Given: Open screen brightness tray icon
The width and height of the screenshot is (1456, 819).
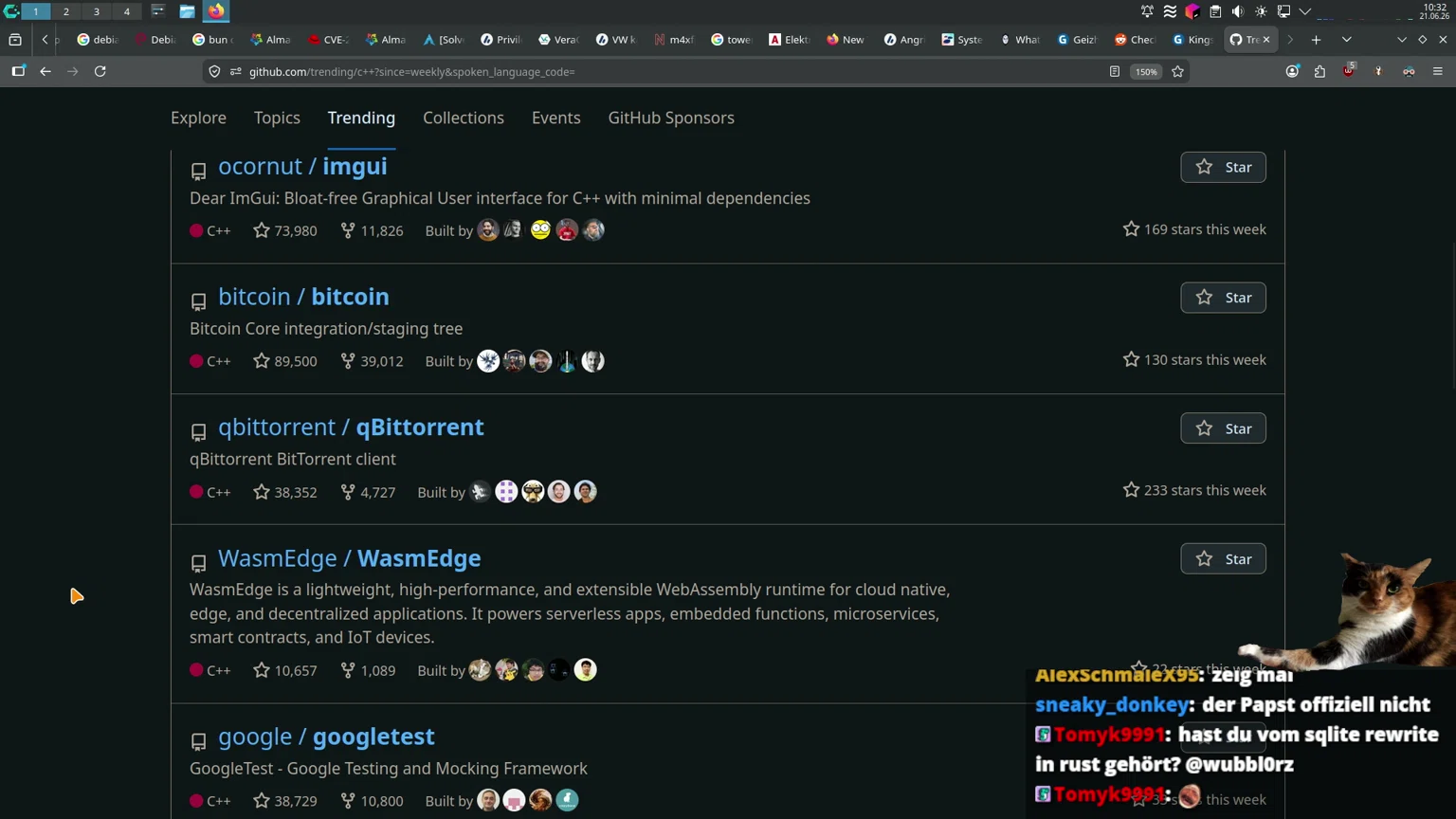Looking at the screenshot, I should coord(1261,11).
